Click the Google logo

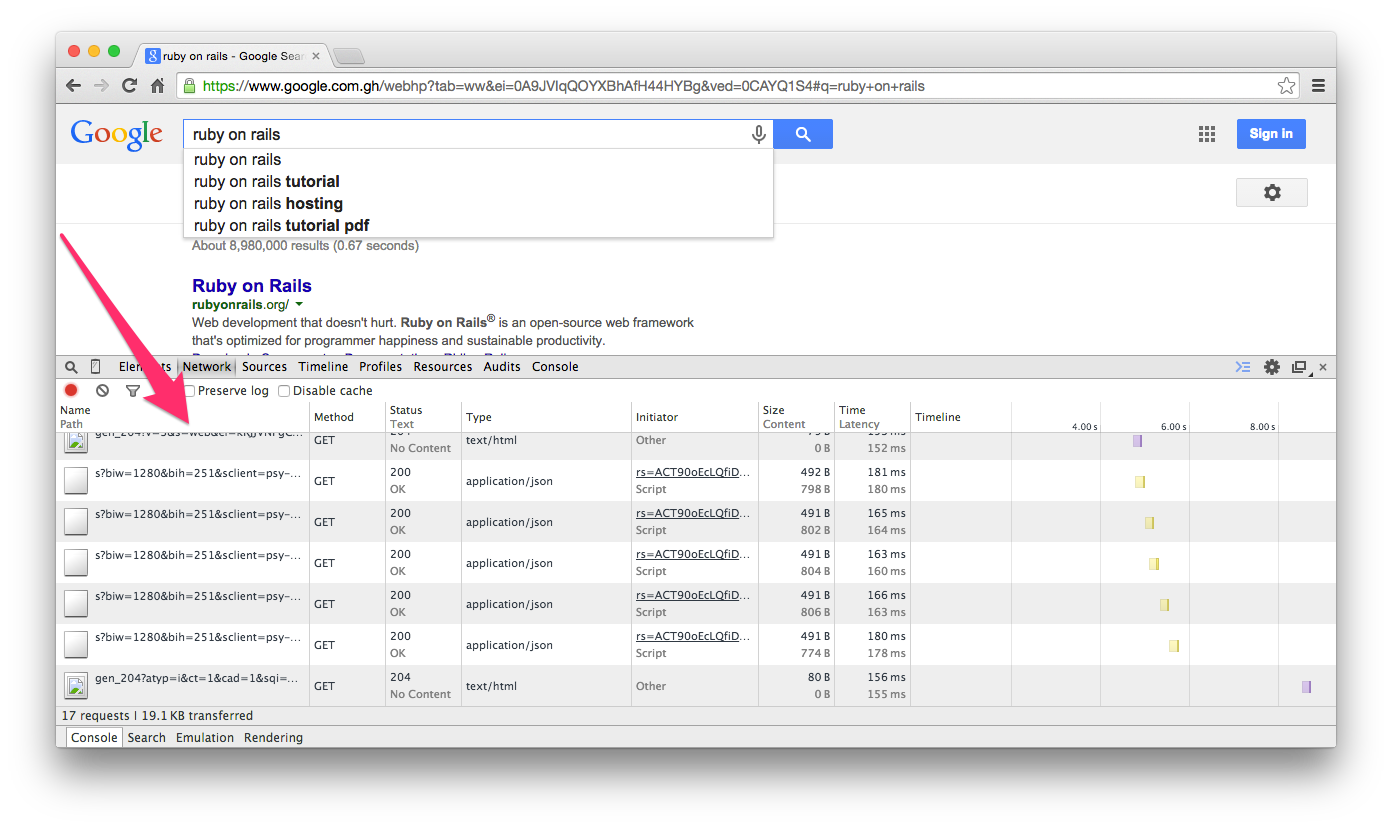pyautogui.click(x=116, y=135)
